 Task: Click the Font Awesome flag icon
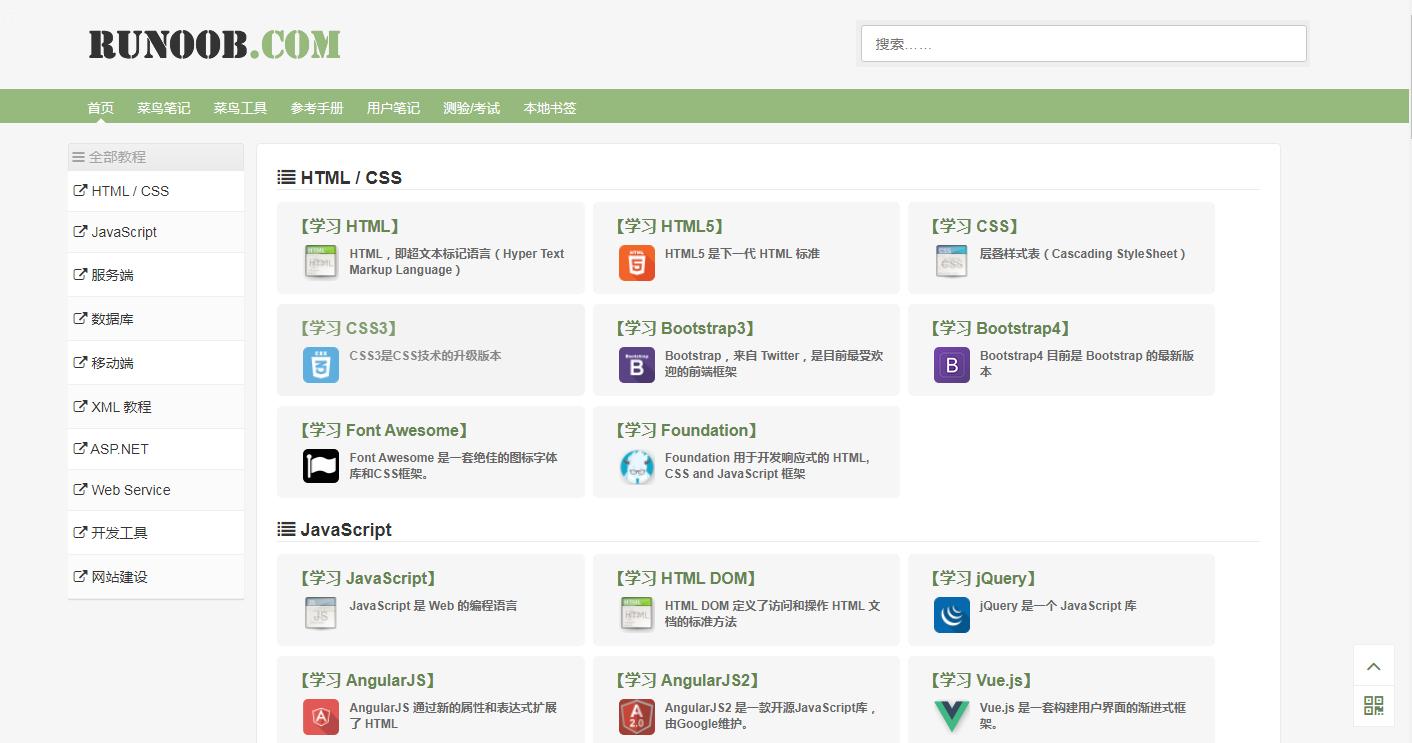coord(321,466)
